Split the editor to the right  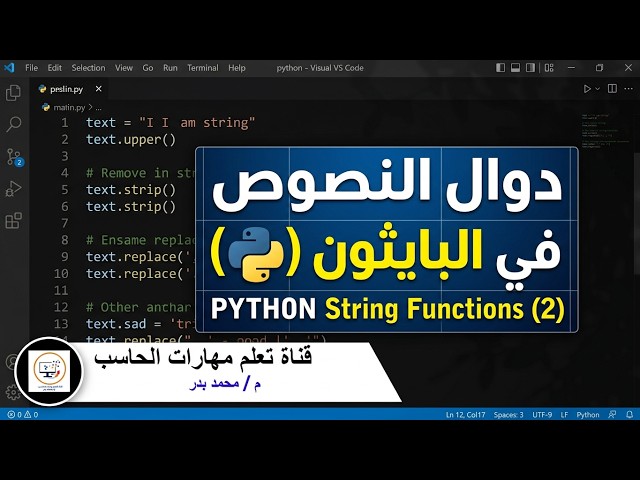[x=612, y=89]
